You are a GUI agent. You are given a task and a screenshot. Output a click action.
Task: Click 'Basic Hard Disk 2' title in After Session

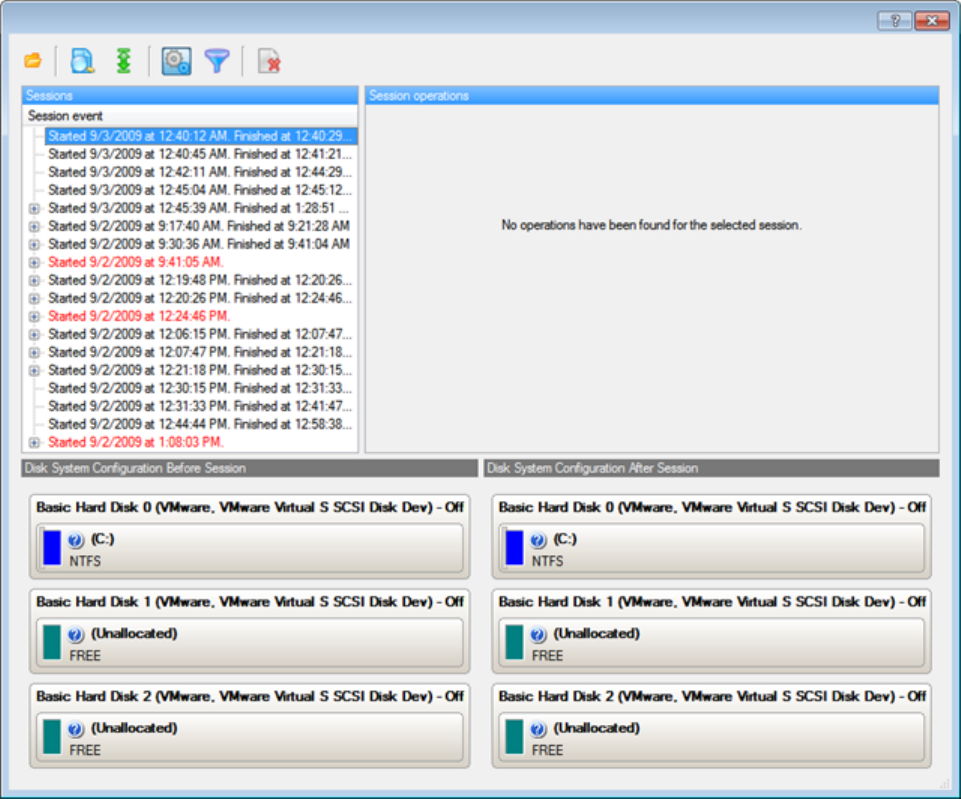click(712, 696)
